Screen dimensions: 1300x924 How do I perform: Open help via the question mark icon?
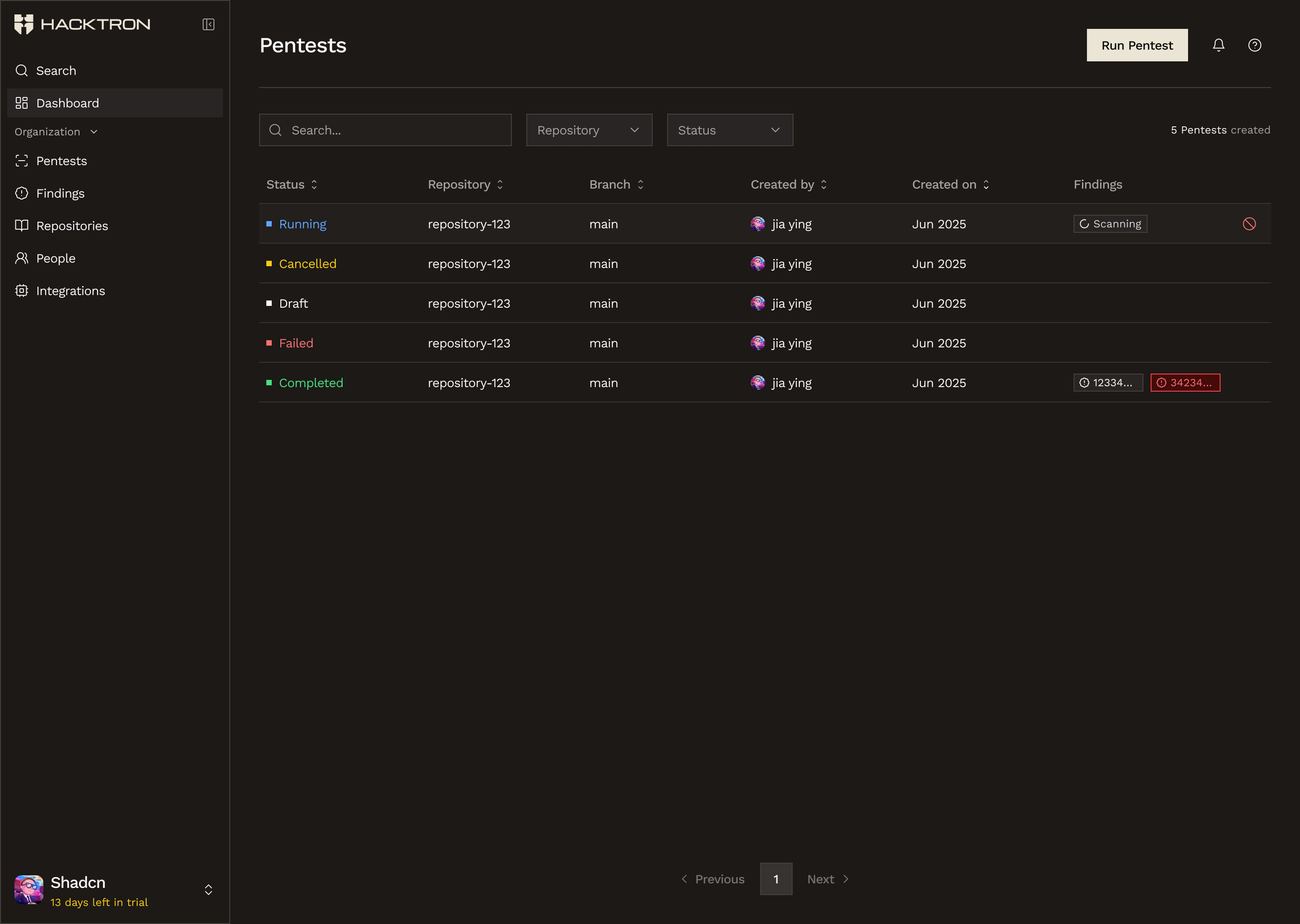coord(1254,45)
